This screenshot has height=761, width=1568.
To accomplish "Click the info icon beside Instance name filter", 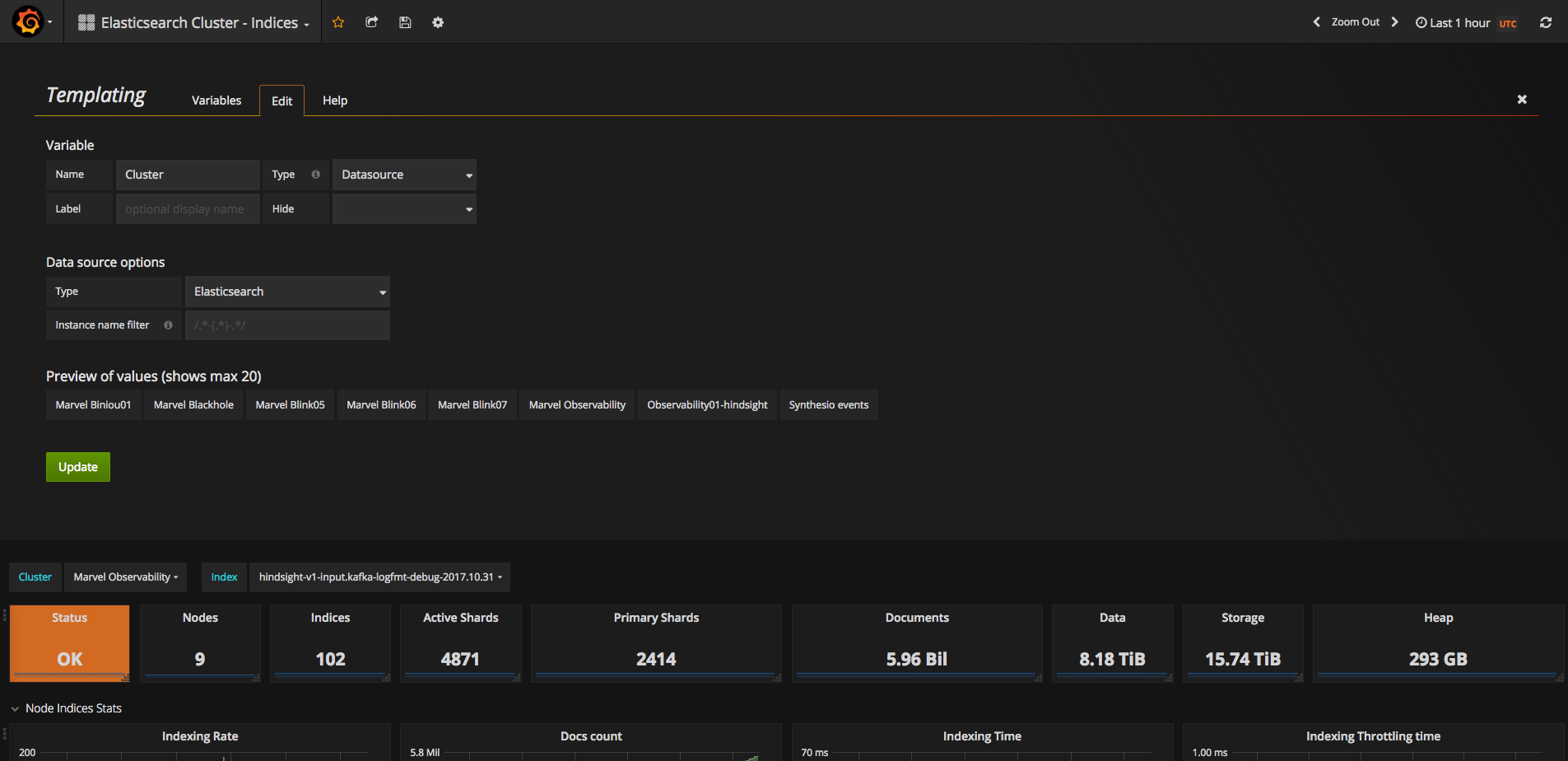I will [x=168, y=325].
